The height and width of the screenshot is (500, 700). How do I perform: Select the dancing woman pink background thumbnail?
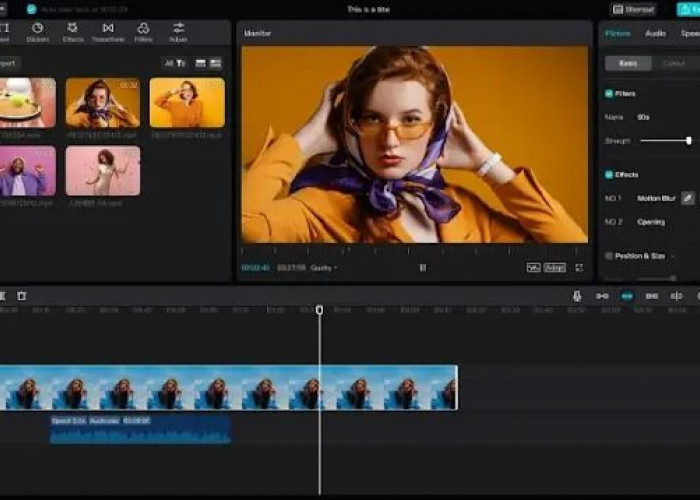pyautogui.click(x=103, y=171)
